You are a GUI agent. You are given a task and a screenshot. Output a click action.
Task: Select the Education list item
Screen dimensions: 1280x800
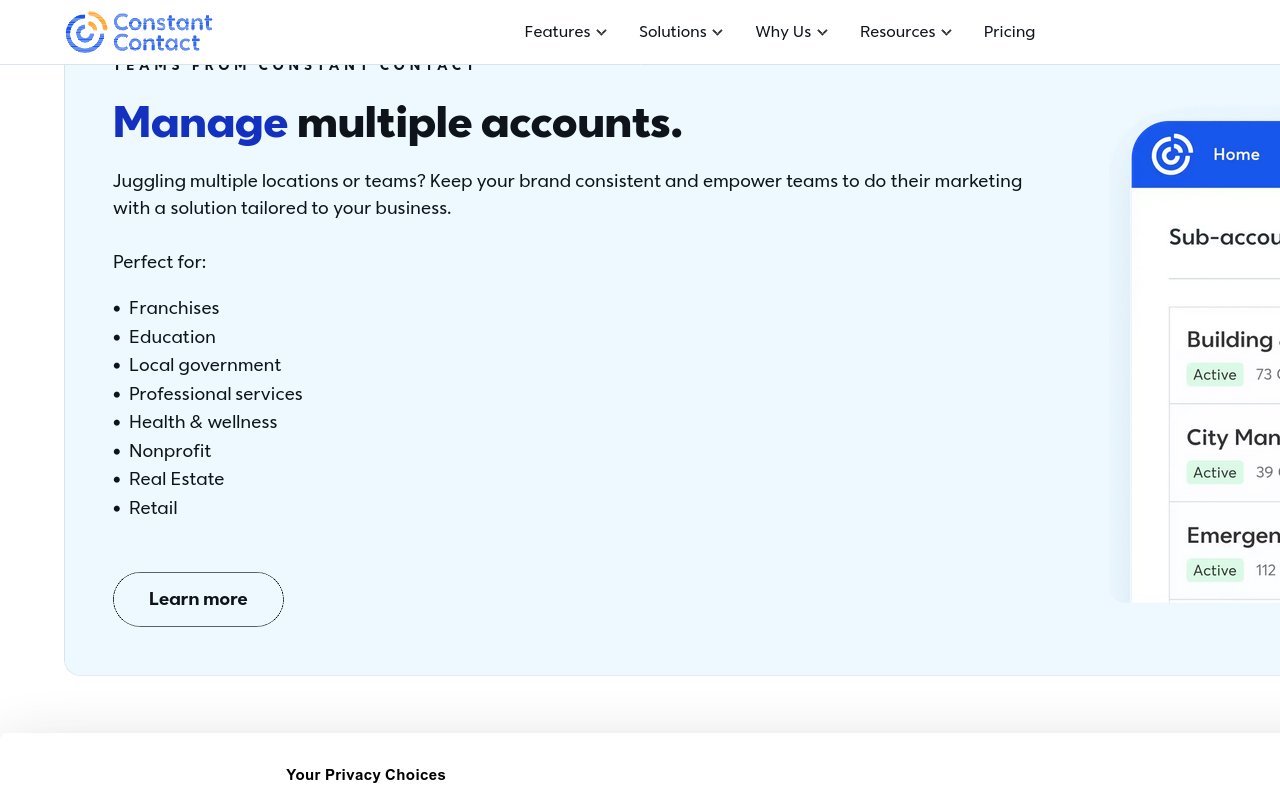(x=172, y=337)
